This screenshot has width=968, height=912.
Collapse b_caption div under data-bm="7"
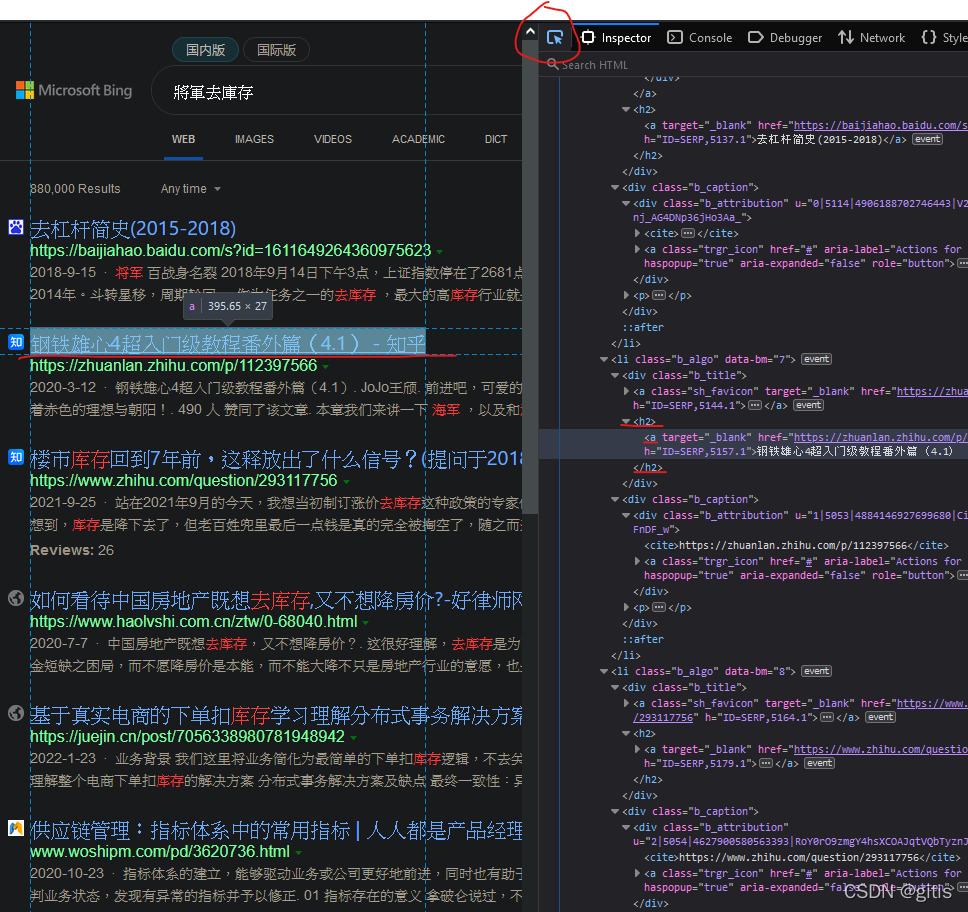[x=615, y=500]
